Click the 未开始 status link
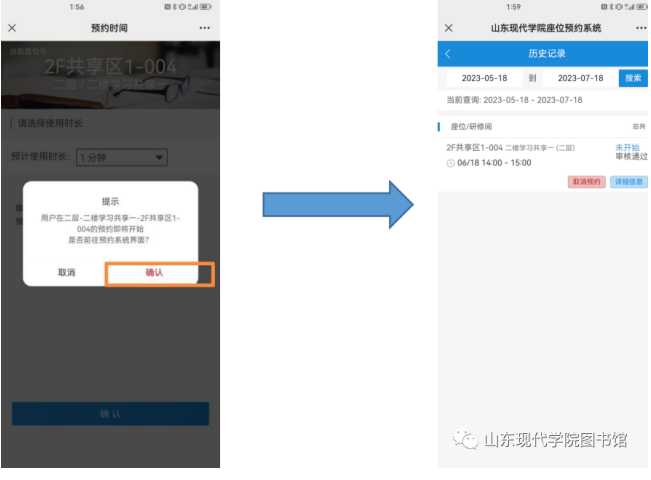This screenshot has height=480, width=651. (627, 147)
